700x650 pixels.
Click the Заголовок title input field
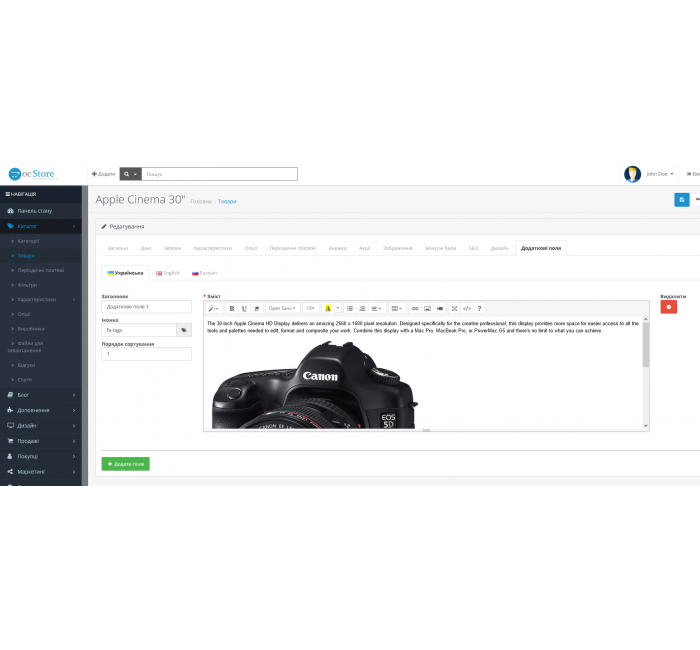point(146,307)
